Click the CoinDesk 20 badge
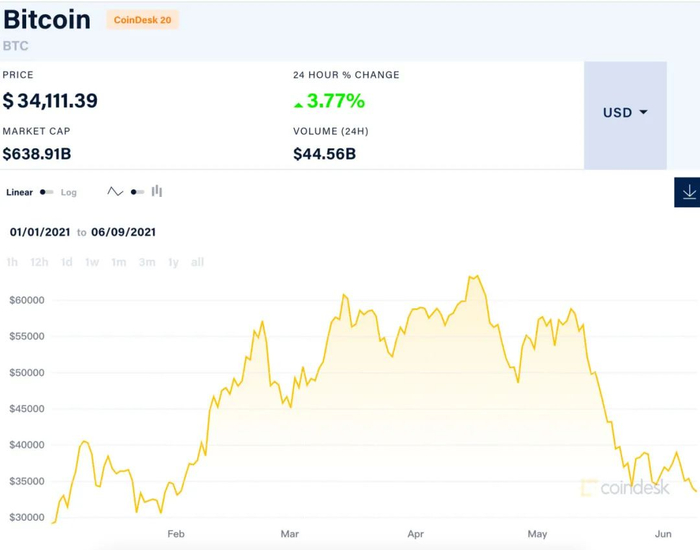 coord(142,19)
